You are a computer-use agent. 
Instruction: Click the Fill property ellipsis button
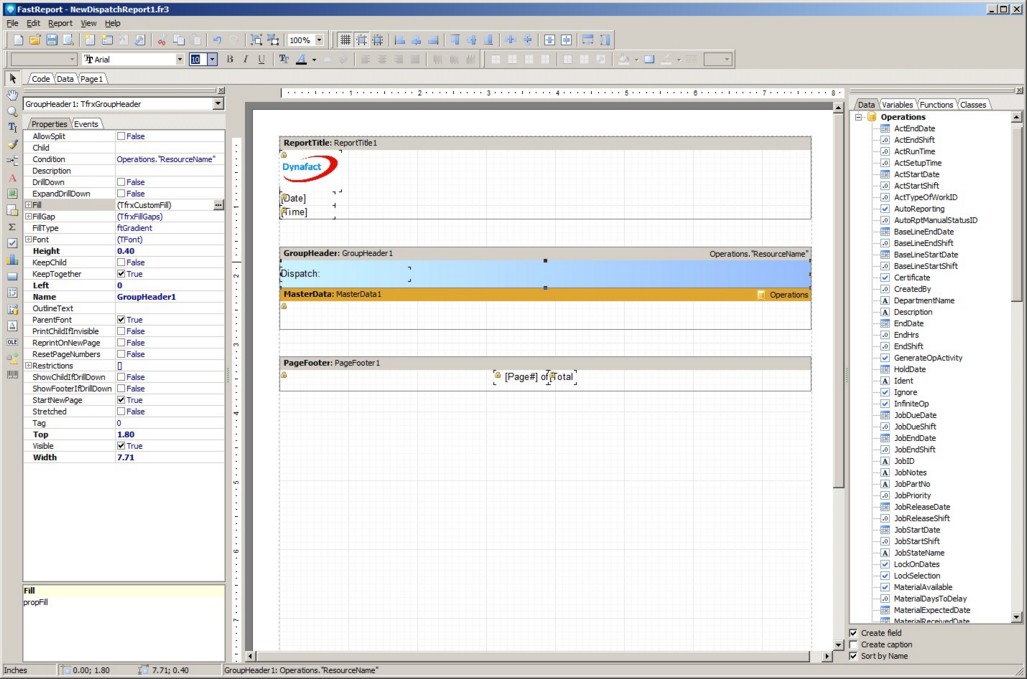(x=218, y=205)
